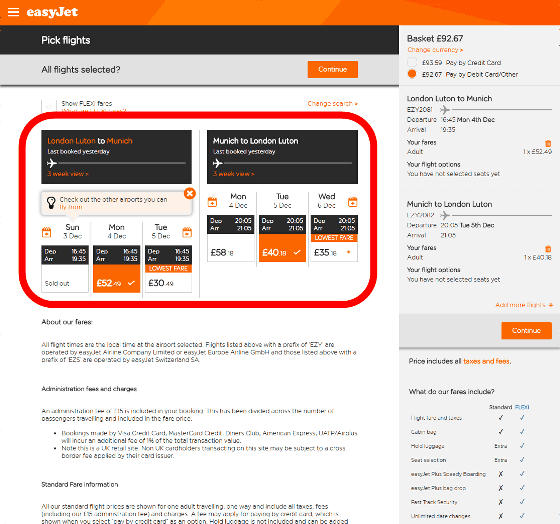Click Administration fees and charges heading
This screenshot has width=560, height=524.
pos(89,389)
